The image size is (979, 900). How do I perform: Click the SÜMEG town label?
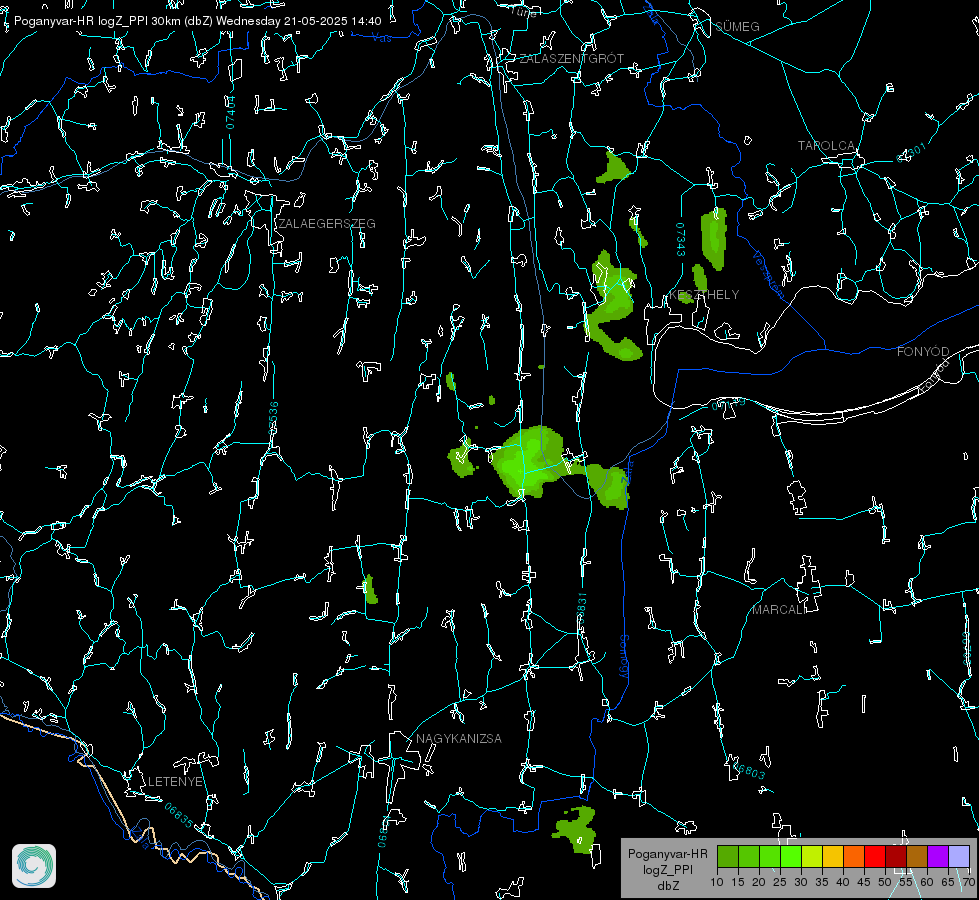(x=737, y=26)
